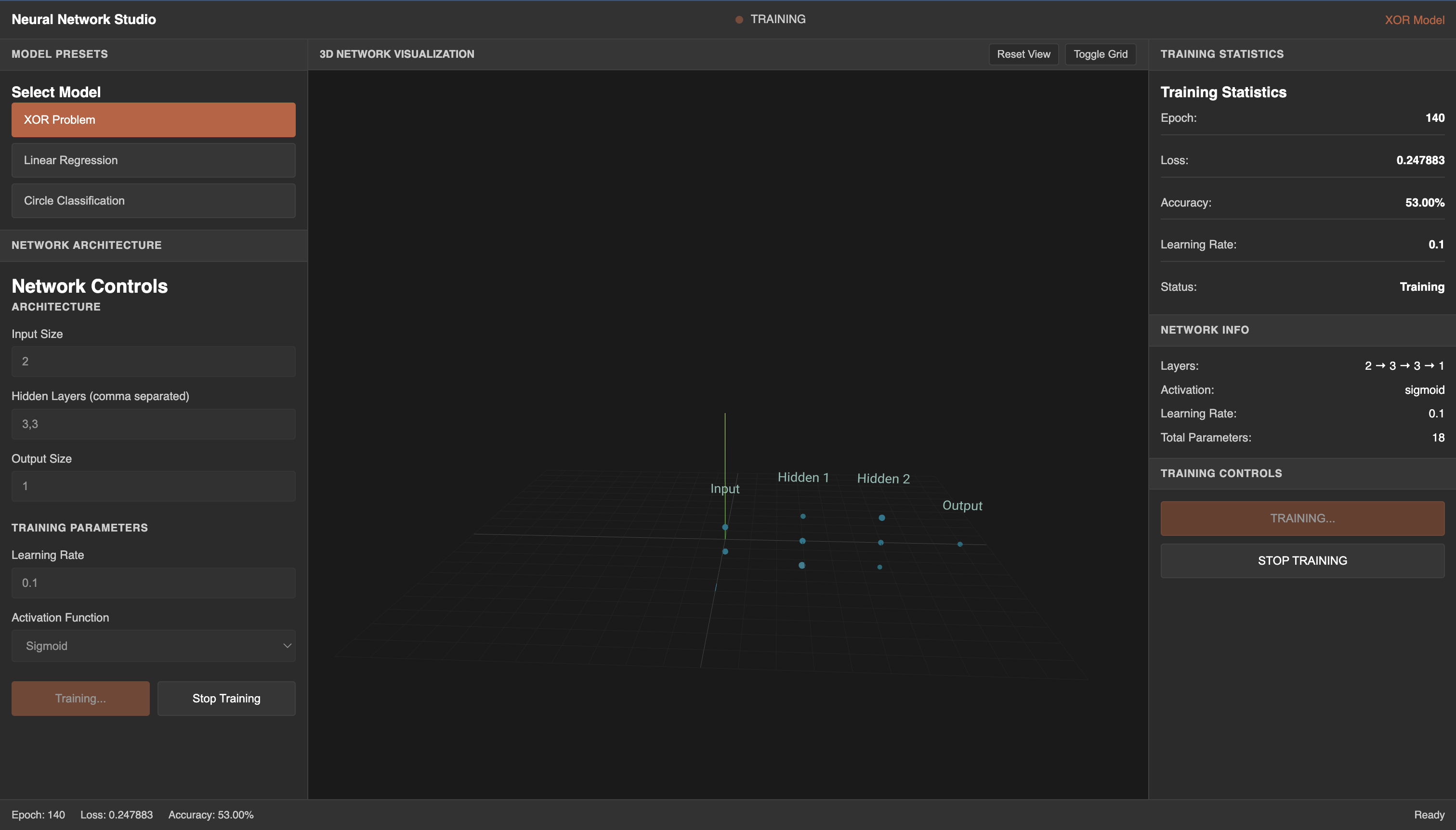This screenshot has height=830, width=1456.
Task: Select Sigmoid in the activation selector
Action: click(152, 645)
